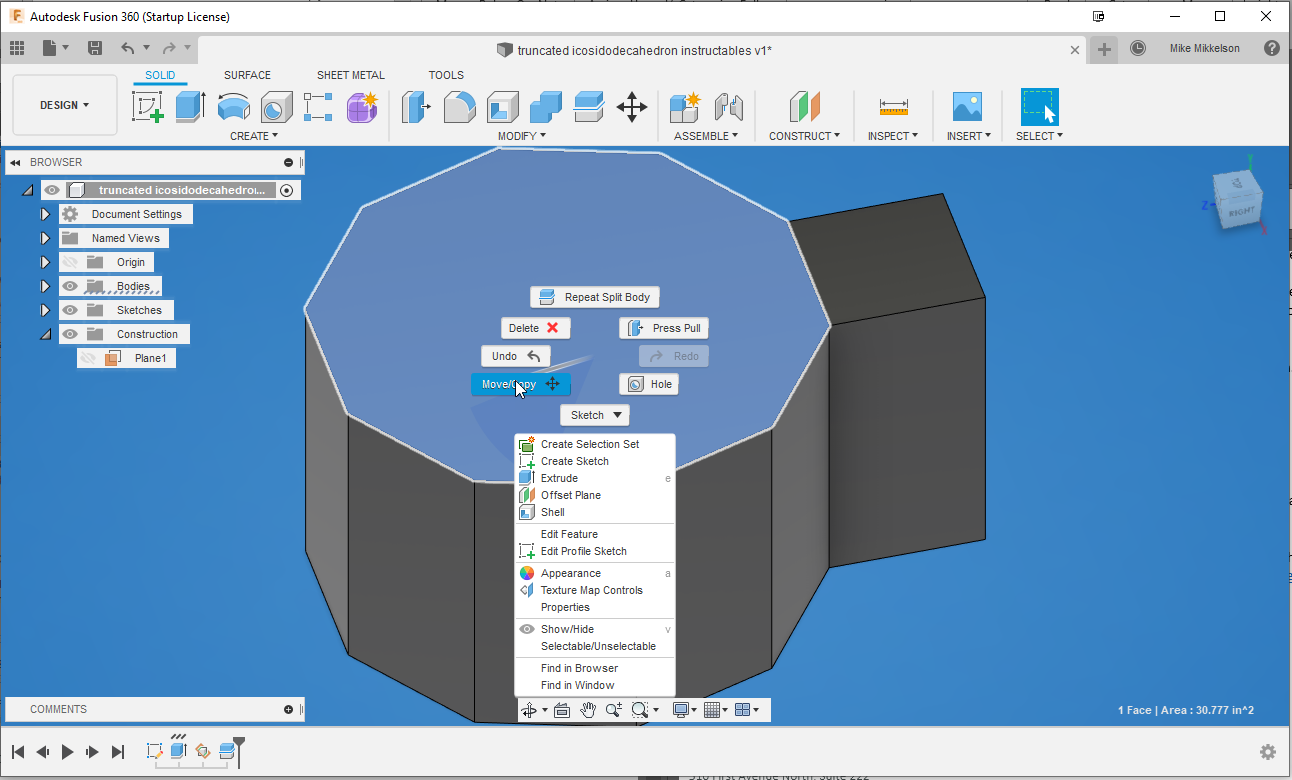Switch to the SHEET METAL tab
Image resolution: width=1292 pixels, height=780 pixels.
350,75
